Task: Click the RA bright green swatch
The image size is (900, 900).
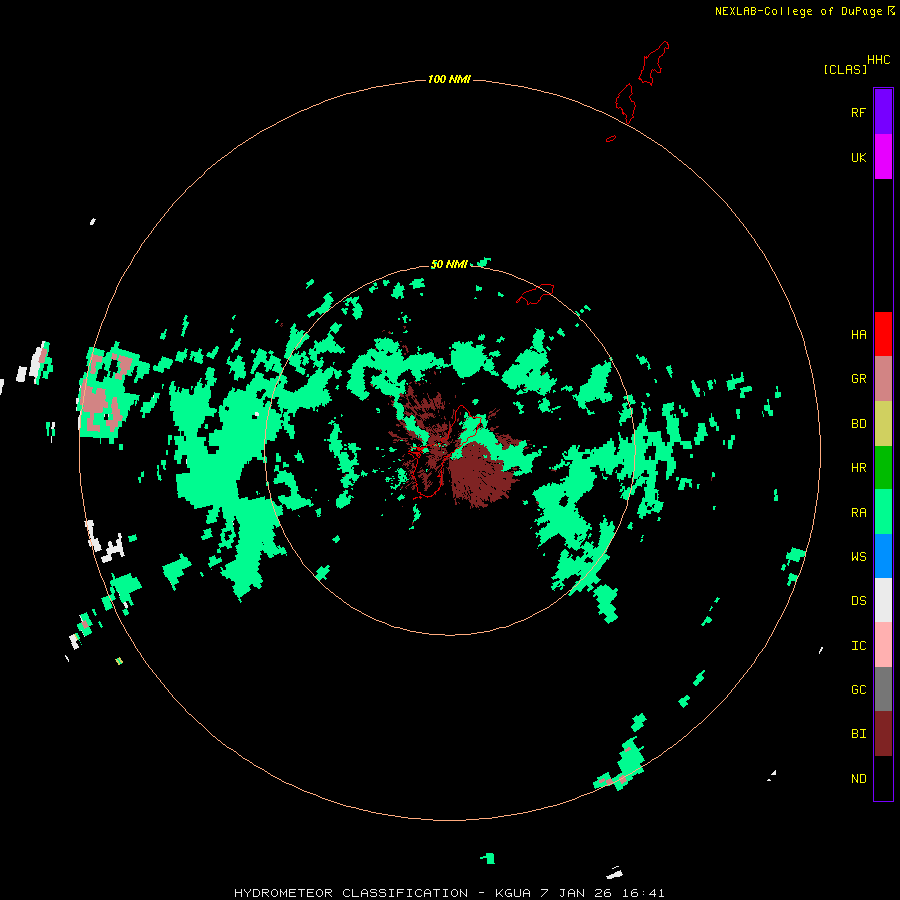Action: tap(883, 512)
